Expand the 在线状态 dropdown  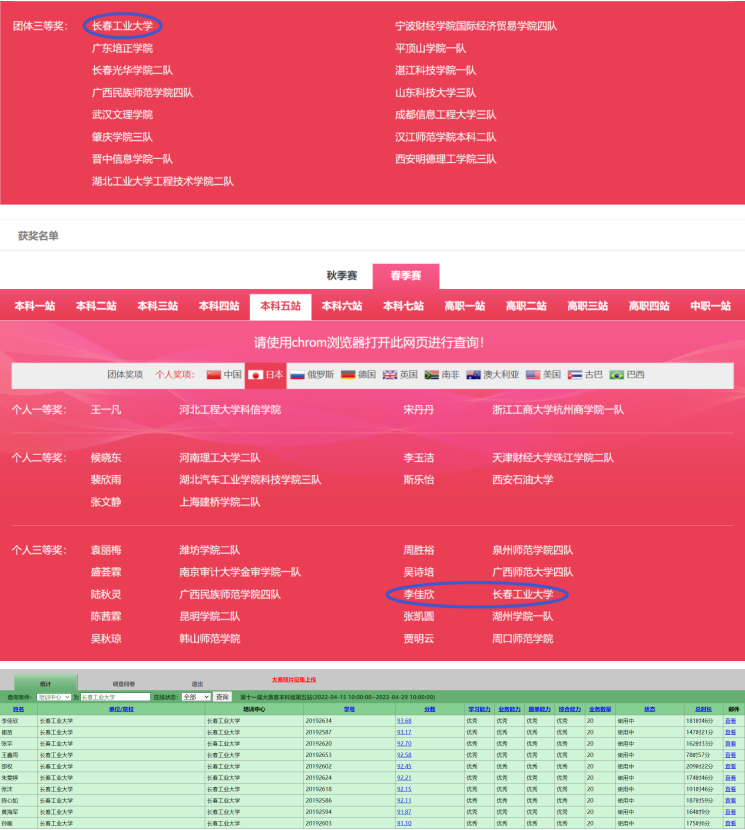[196, 697]
